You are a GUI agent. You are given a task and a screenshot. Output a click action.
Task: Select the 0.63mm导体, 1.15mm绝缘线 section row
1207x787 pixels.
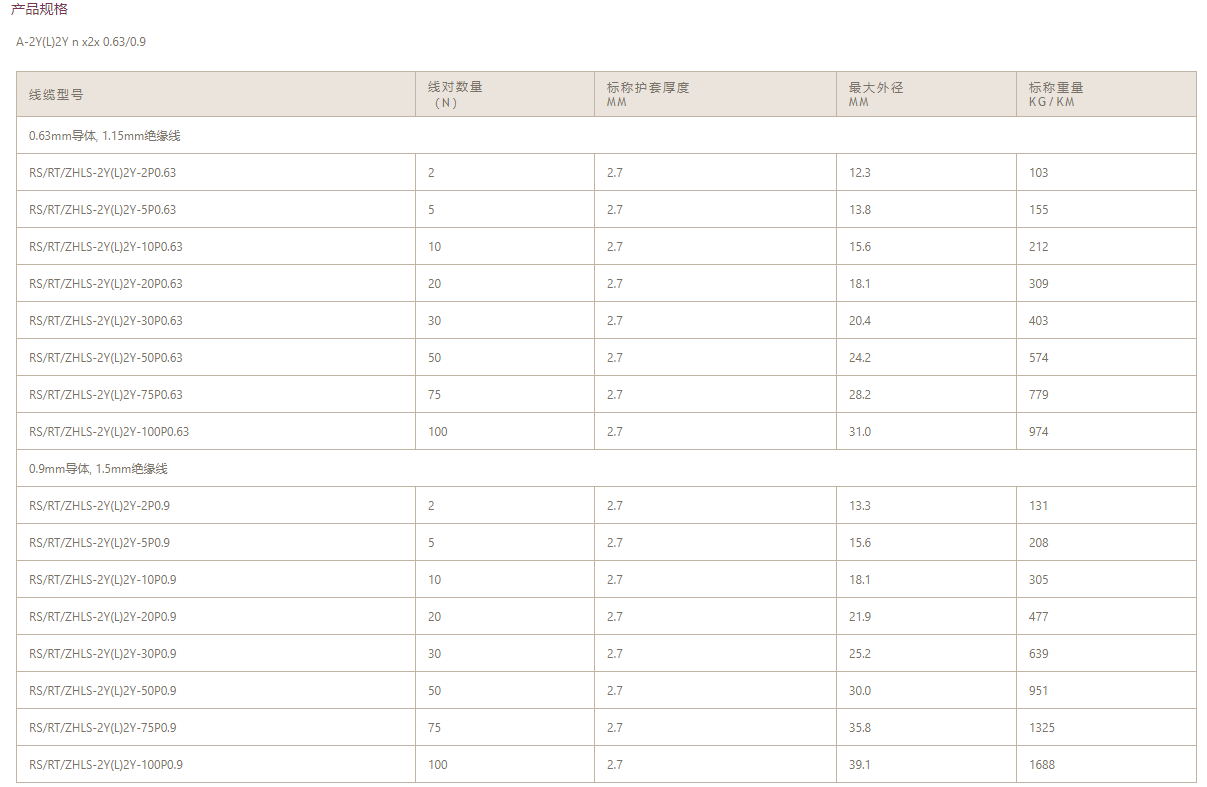(104, 135)
